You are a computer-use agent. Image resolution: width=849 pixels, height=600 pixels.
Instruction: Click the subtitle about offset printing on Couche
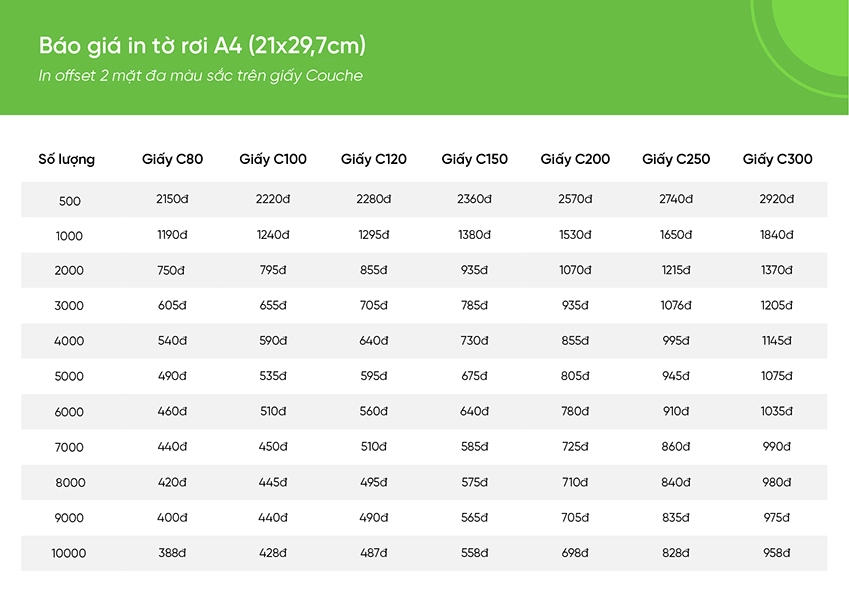coord(200,76)
